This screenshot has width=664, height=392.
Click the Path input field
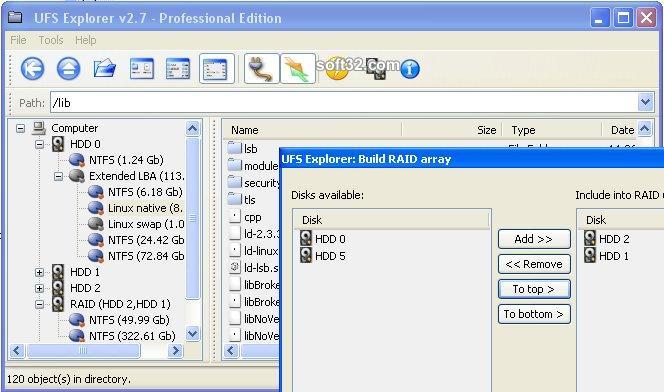[344, 102]
